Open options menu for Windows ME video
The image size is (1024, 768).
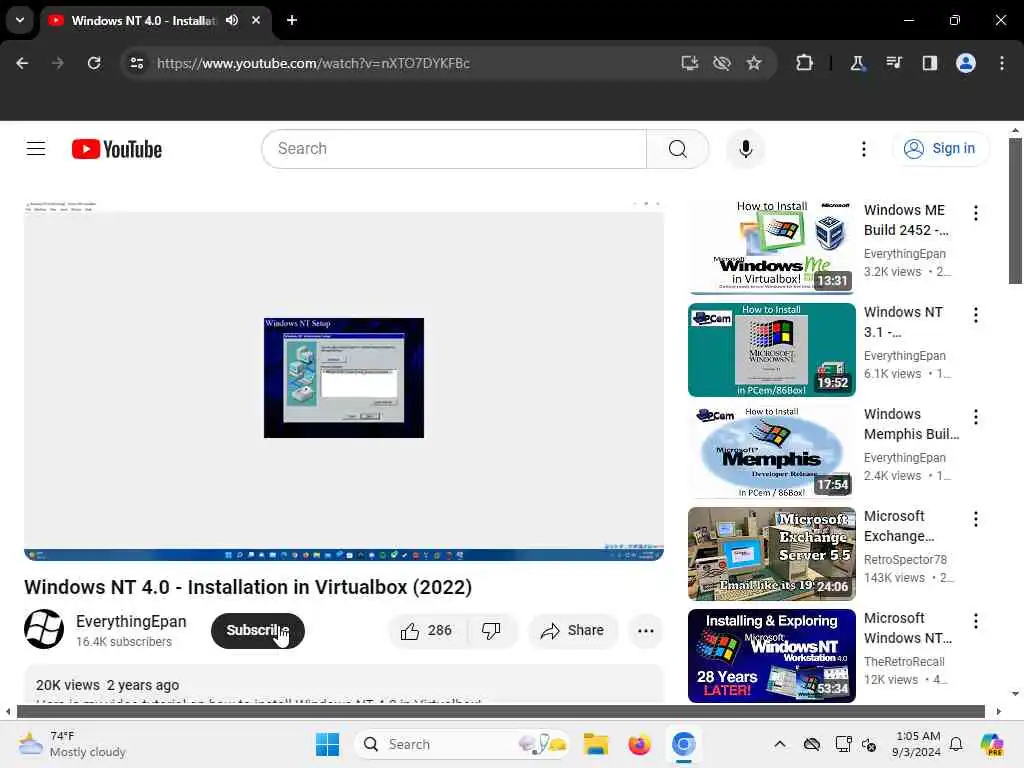click(976, 213)
